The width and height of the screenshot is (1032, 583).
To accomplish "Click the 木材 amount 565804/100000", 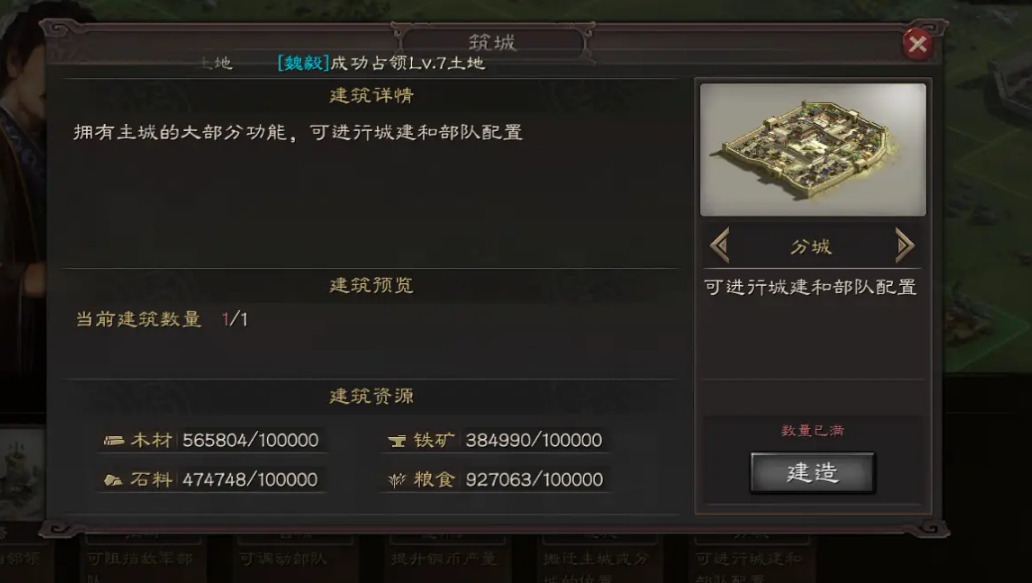I will (x=250, y=440).
